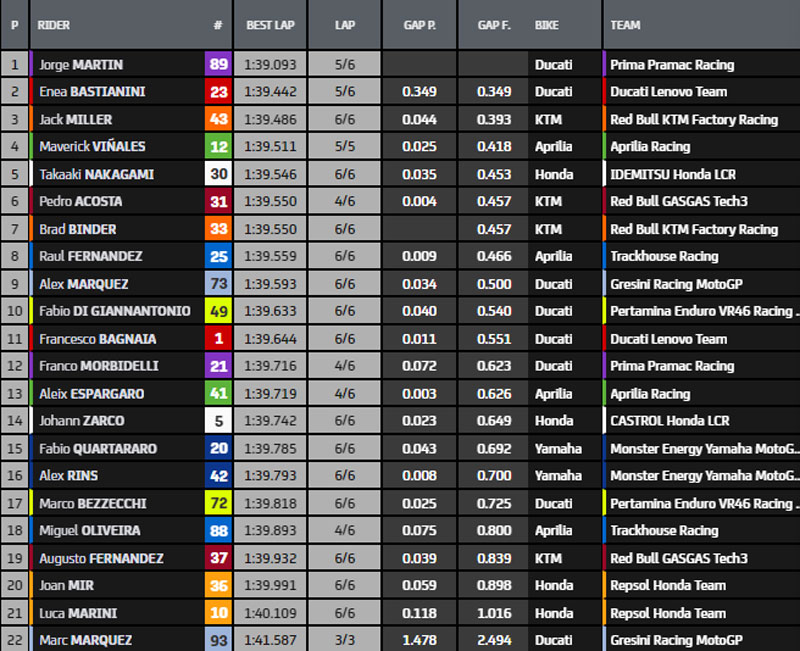Click on Pedro ACOSTA's rider name
Image resolution: width=800 pixels, height=651 pixels.
point(80,202)
